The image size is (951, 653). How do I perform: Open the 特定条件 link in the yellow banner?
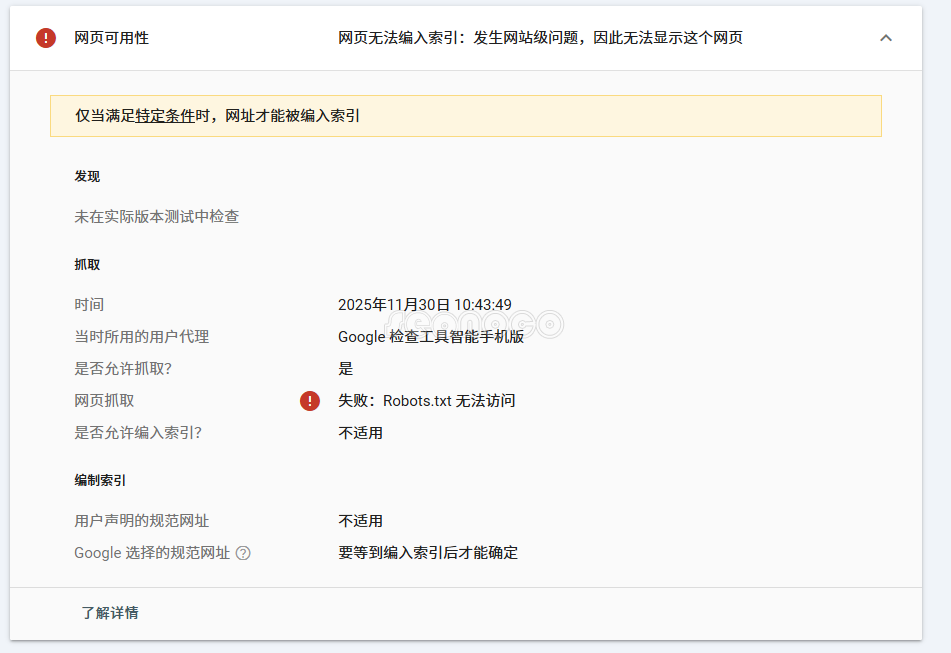[x=165, y=116]
